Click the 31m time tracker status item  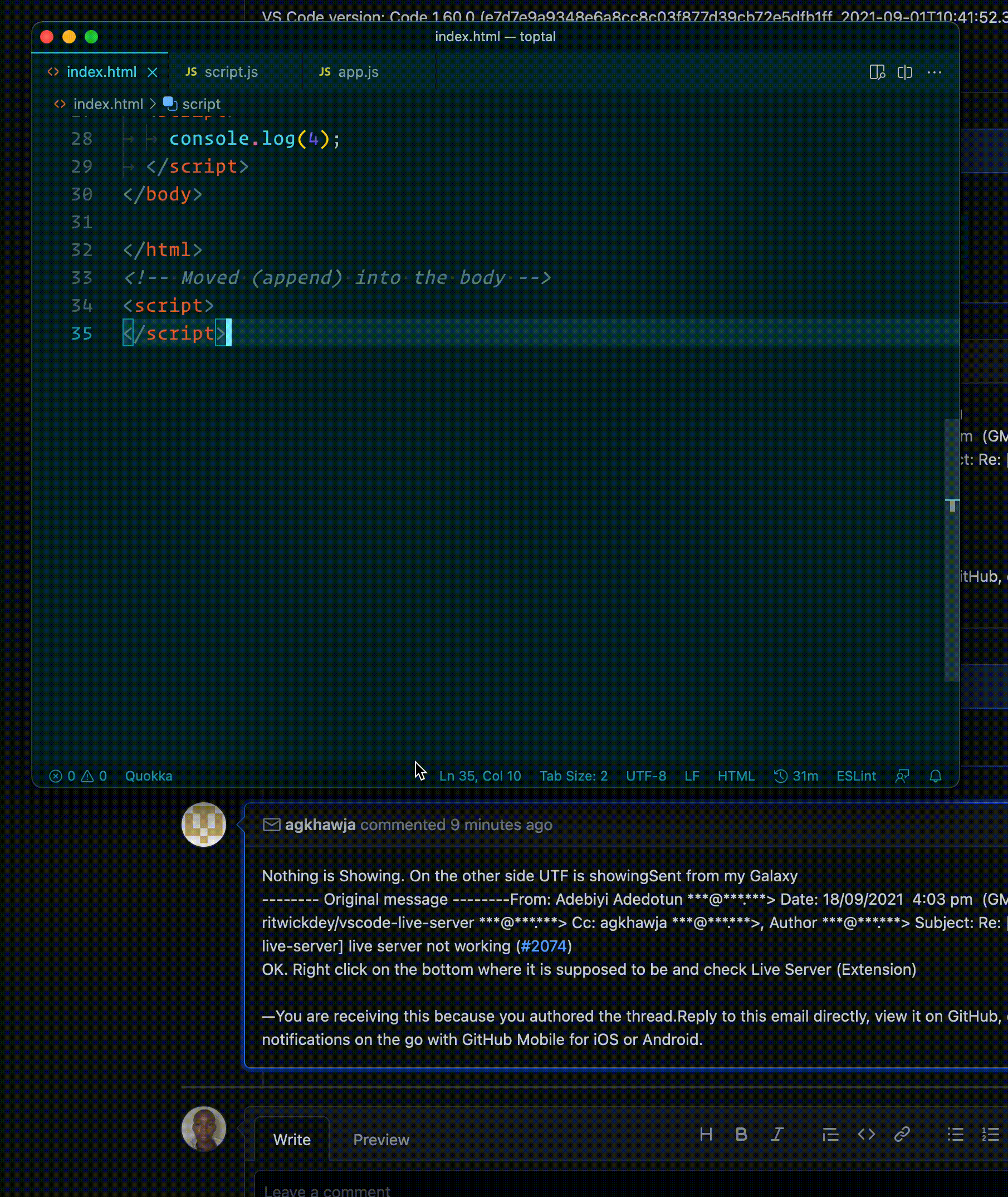point(796,776)
